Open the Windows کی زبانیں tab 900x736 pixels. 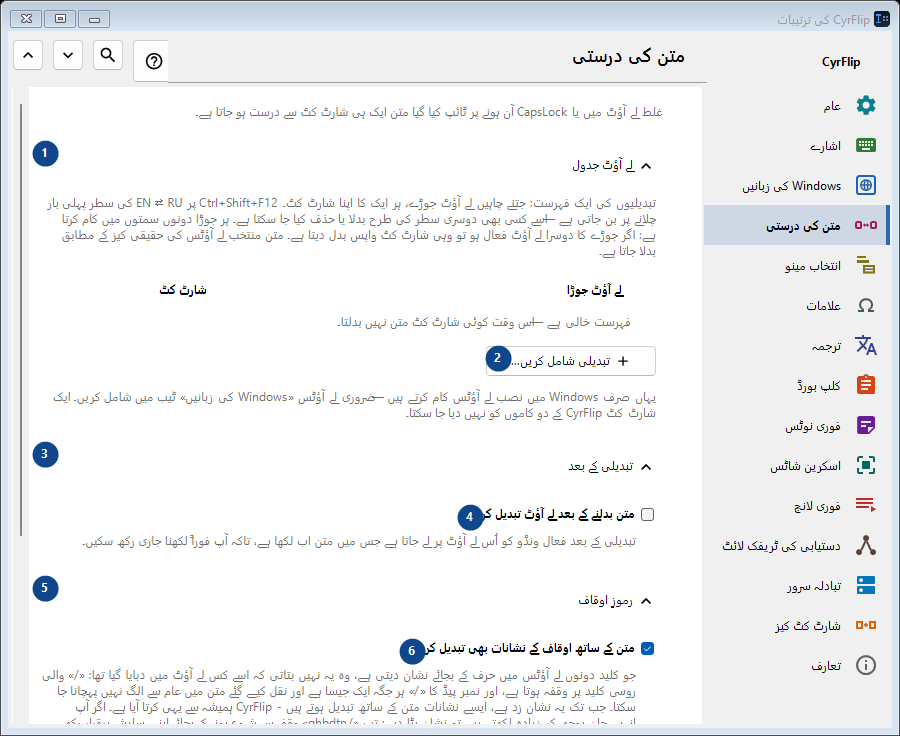coord(796,185)
